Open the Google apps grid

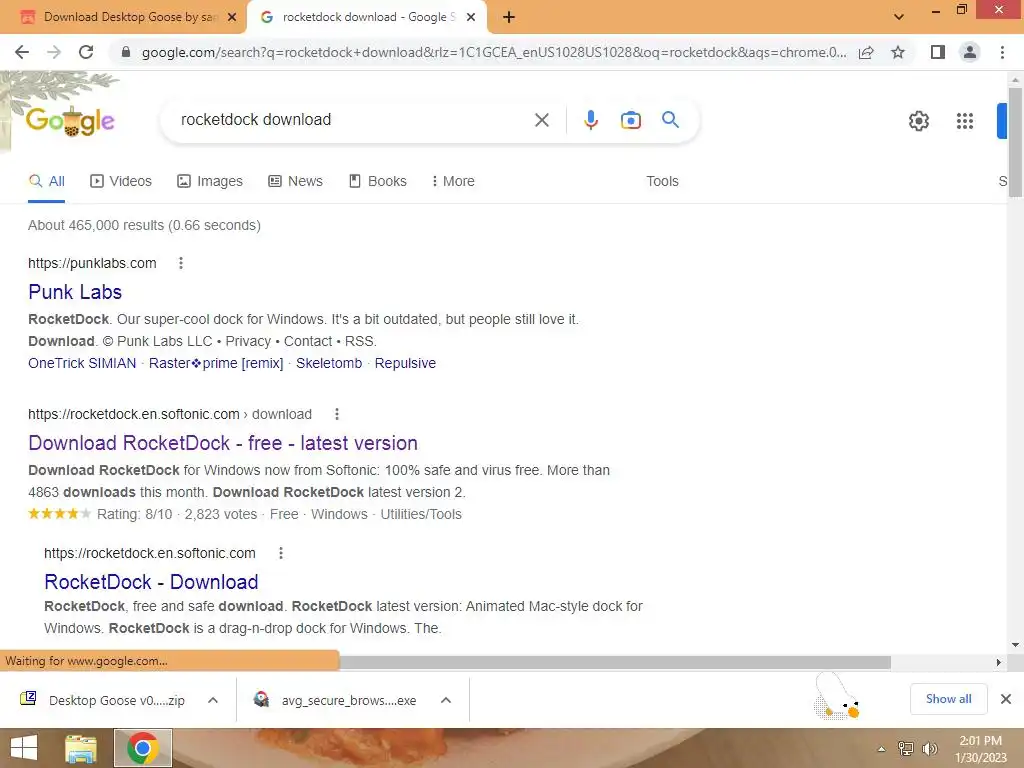click(965, 121)
